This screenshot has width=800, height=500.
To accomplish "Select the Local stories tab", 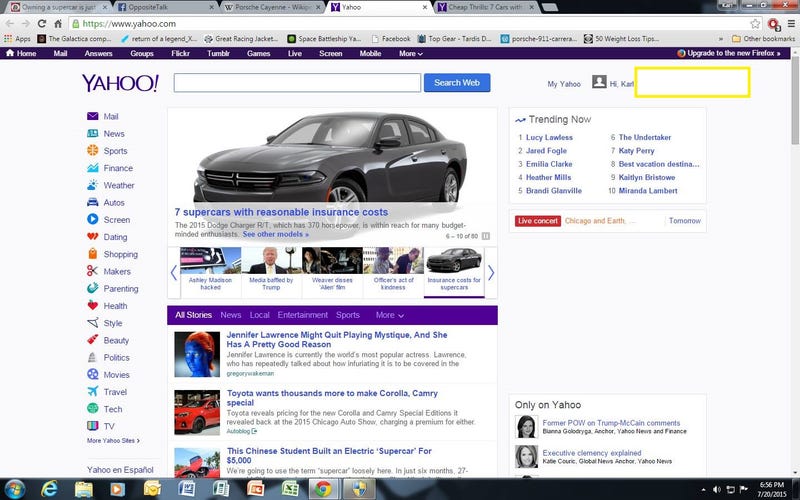I will pyautogui.click(x=259, y=315).
